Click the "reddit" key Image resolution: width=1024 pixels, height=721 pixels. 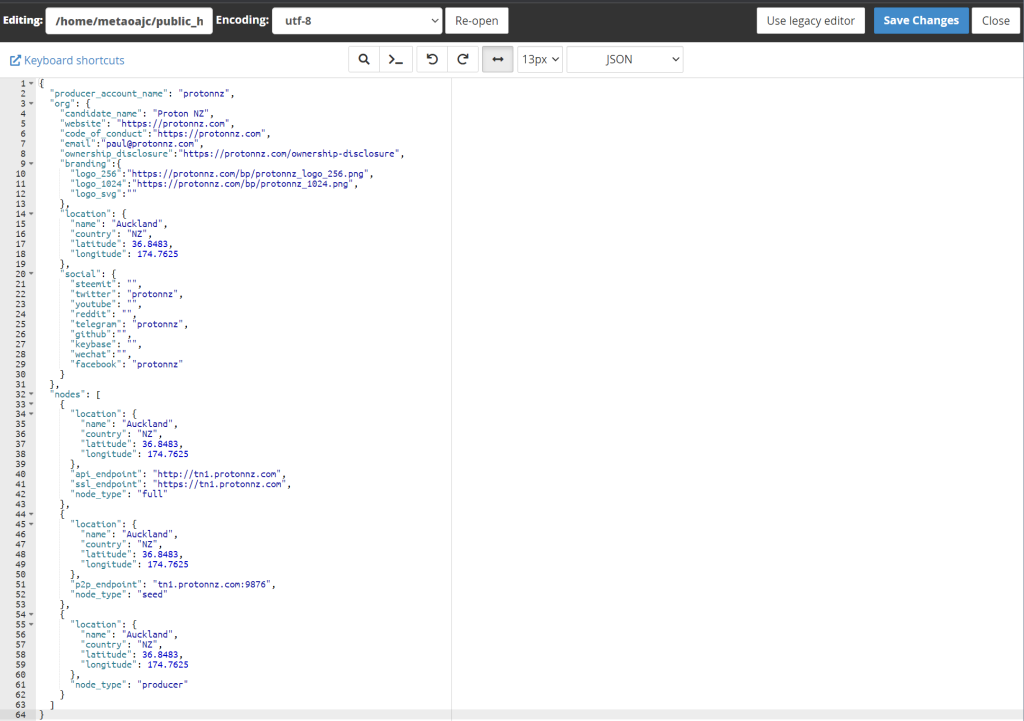click(x=91, y=314)
